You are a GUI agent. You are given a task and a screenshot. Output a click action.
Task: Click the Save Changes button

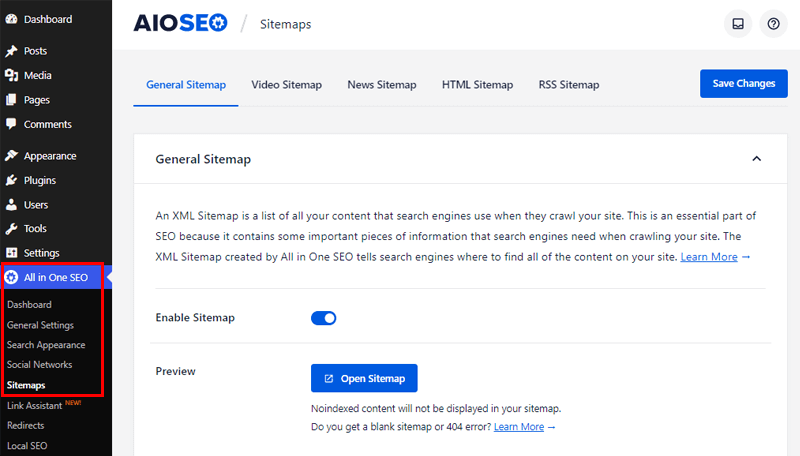pyautogui.click(x=743, y=84)
